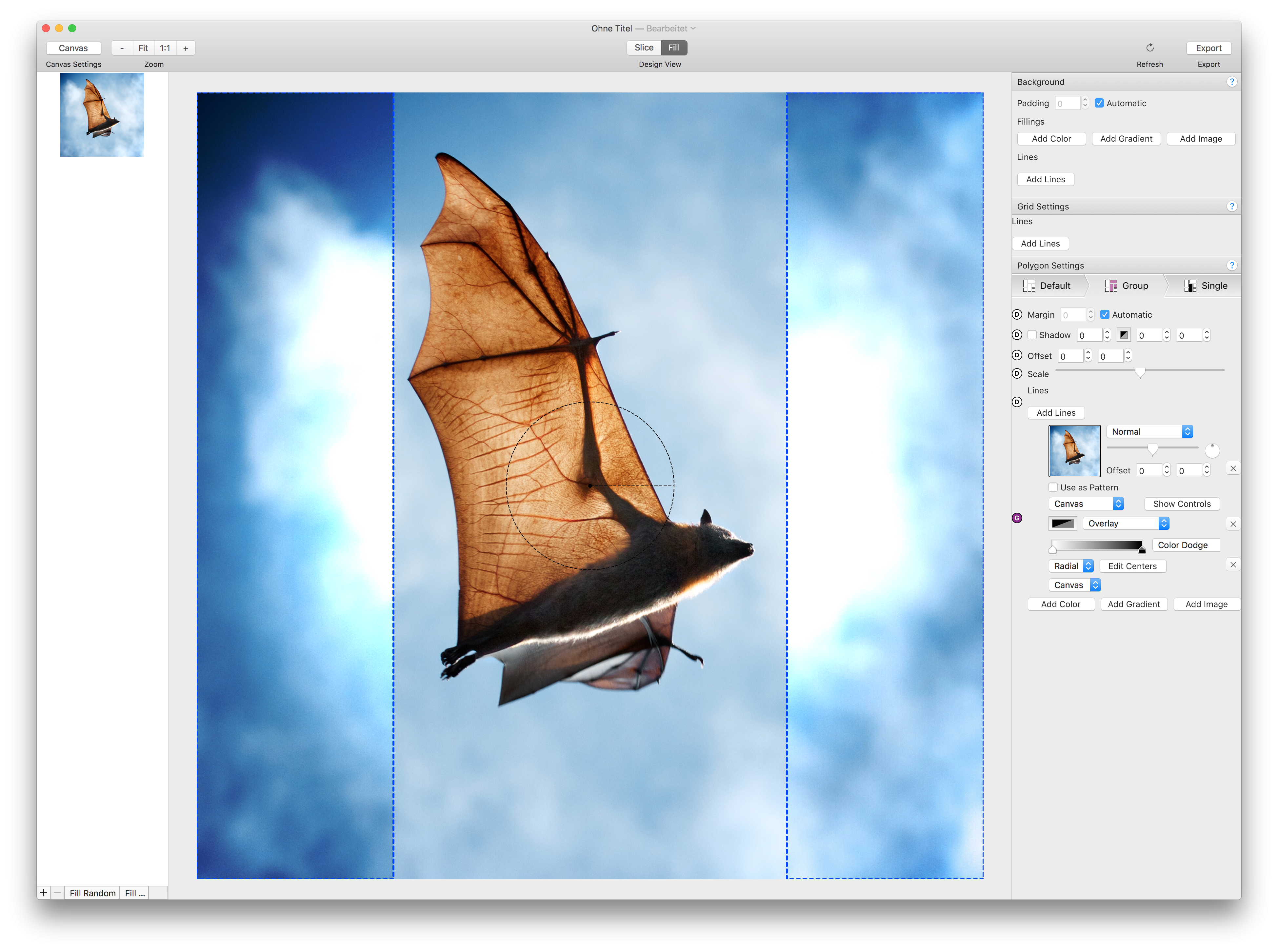Screen dimensions: 1278x952
Task: Remove the bat image filling
Action: (x=1233, y=468)
